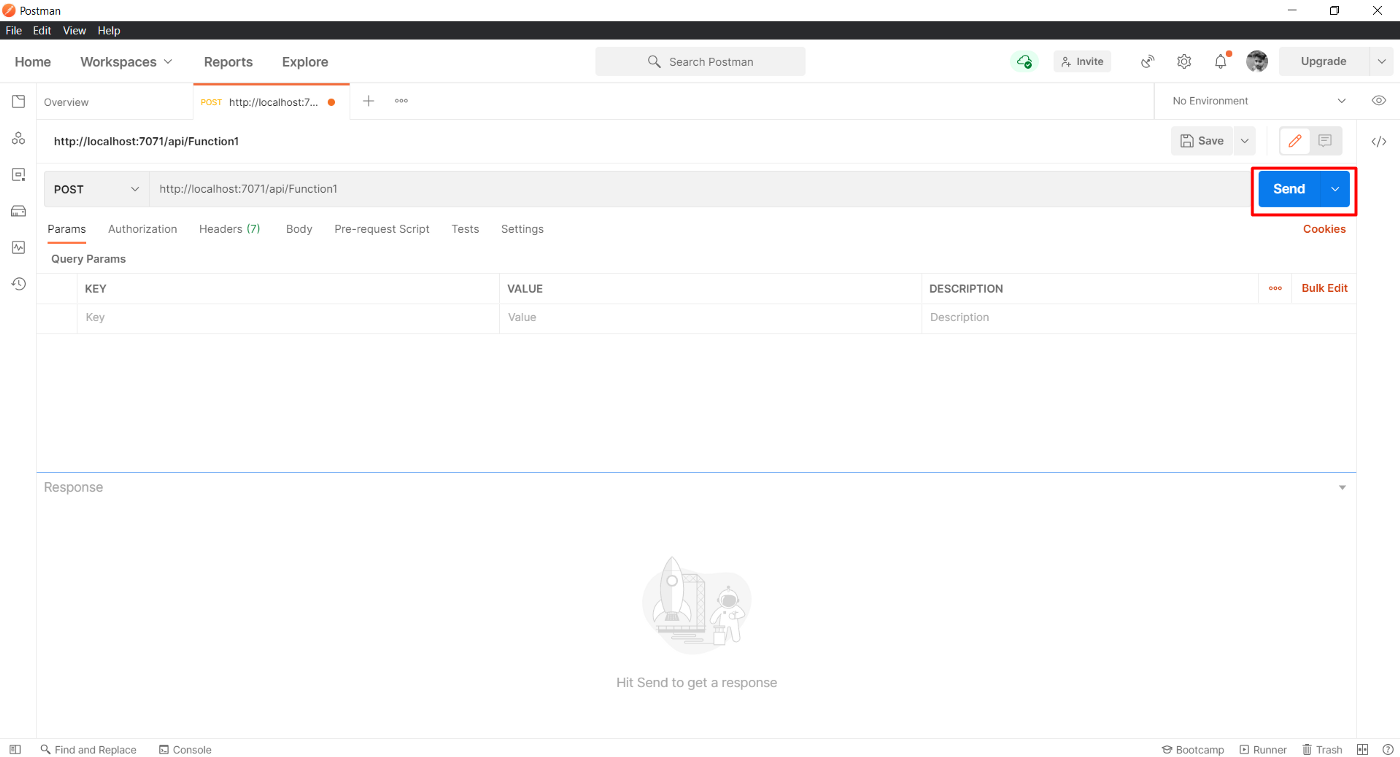Open the Collections sidebar icon
The height and width of the screenshot is (757, 1400).
18,102
